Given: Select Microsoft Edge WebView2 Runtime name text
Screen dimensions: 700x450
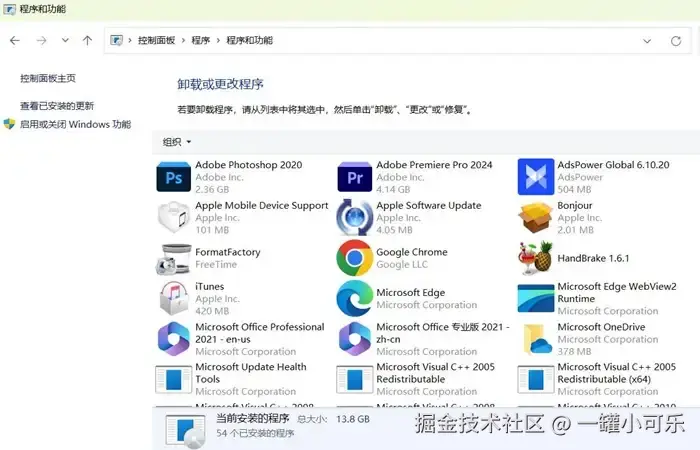Looking at the screenshot, I should (617, 292).
